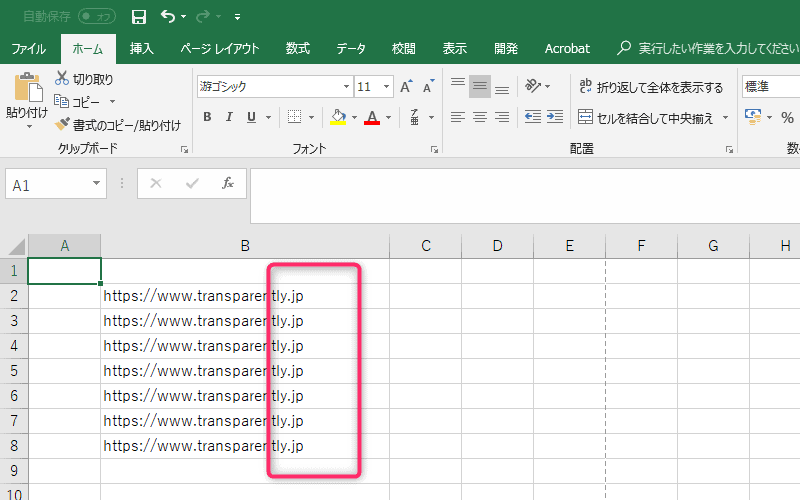Click the decrease indent icon
Image resolution: width=800 pixels, height=500 pixels.
533,117
